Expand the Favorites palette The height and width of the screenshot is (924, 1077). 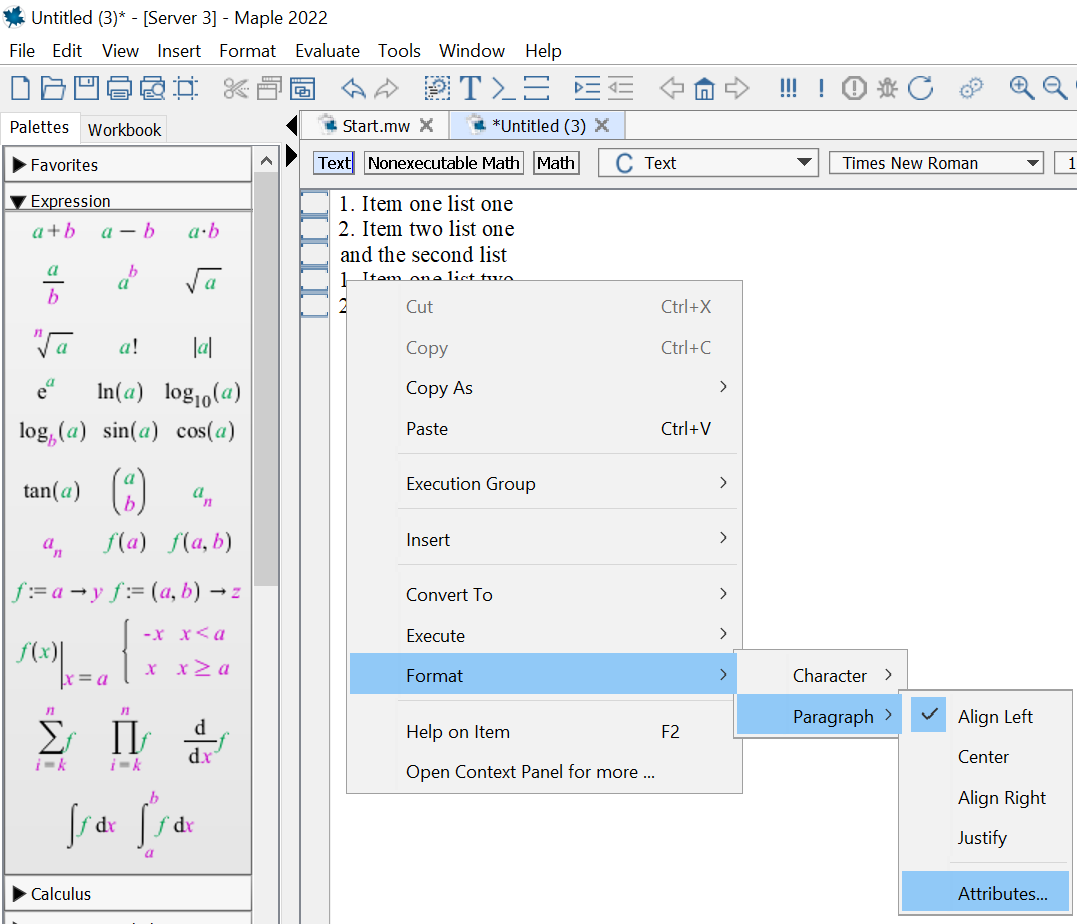click(19, 165)
